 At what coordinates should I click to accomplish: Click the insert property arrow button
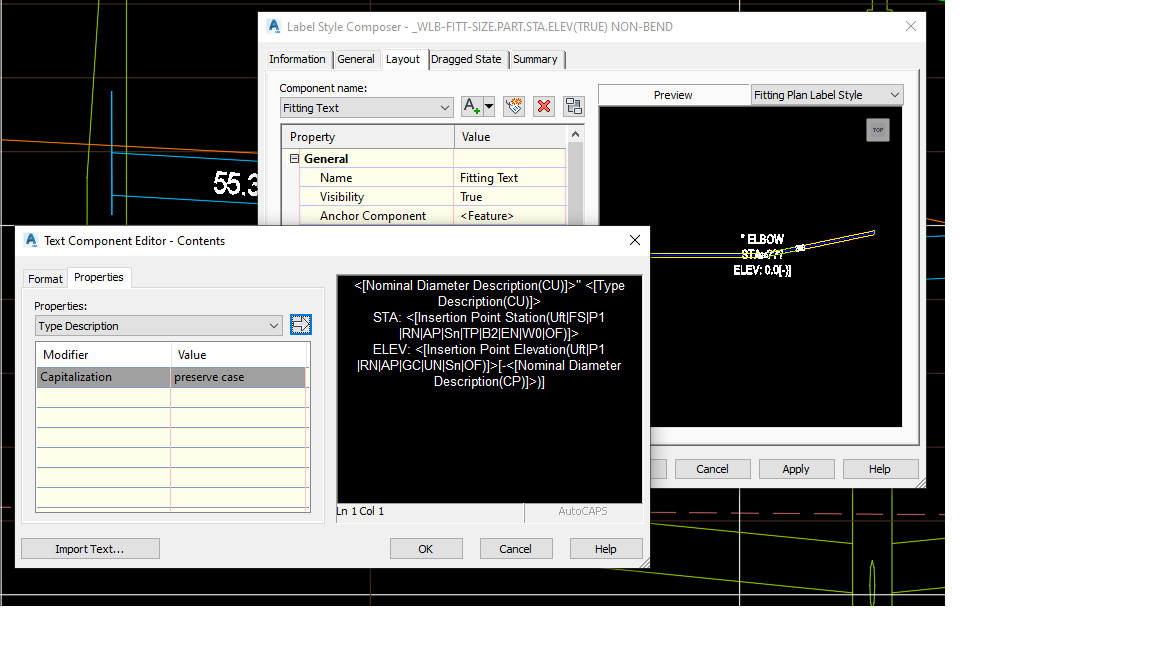(300, 325)
